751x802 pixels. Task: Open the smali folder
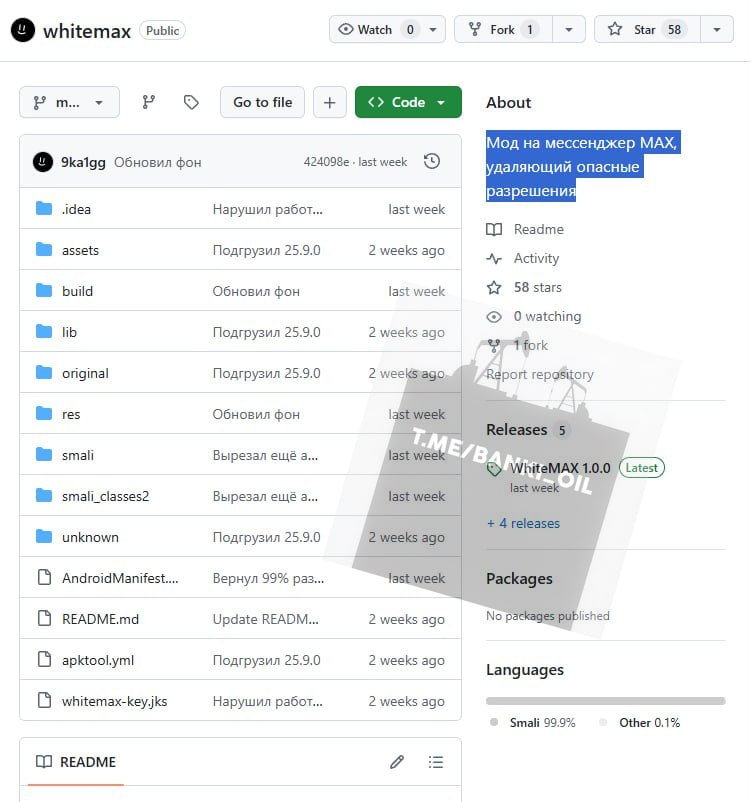[x=78, y=455]
